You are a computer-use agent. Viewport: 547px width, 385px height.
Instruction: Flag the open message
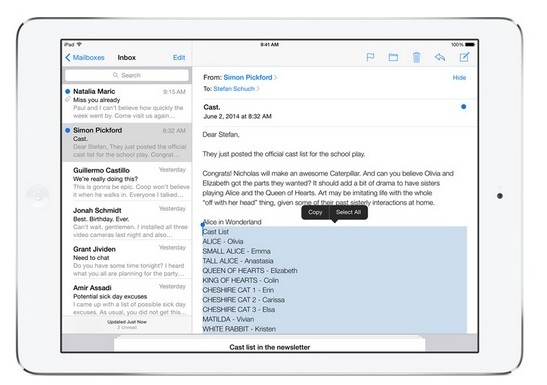[370, 57]
